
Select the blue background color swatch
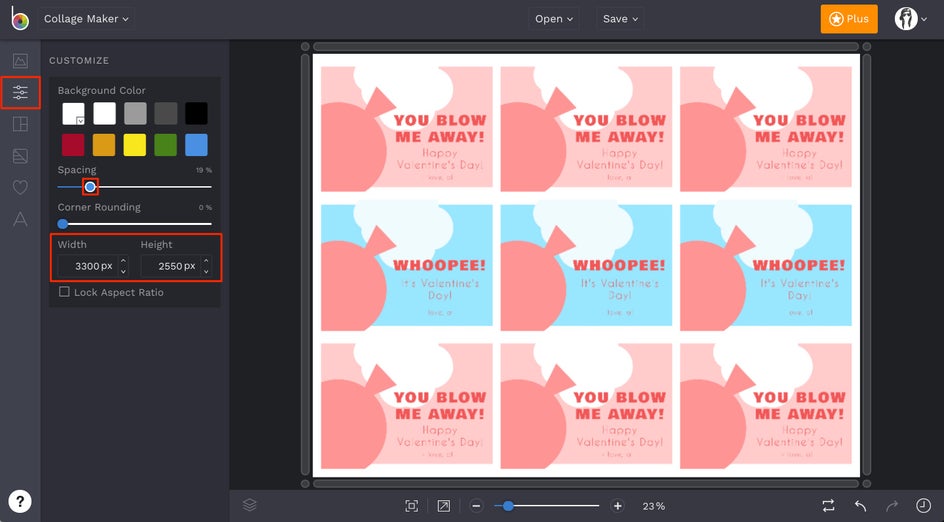click(196, 145)
